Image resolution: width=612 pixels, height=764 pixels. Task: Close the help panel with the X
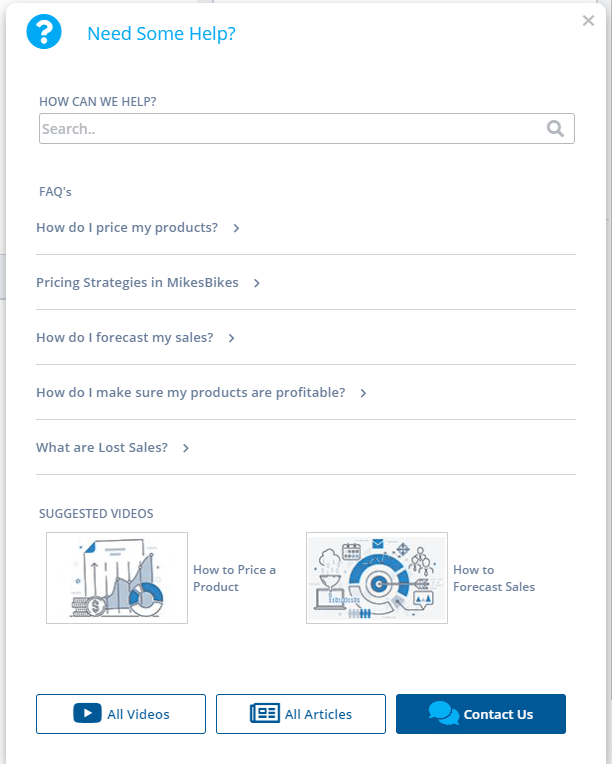(588, 21)
